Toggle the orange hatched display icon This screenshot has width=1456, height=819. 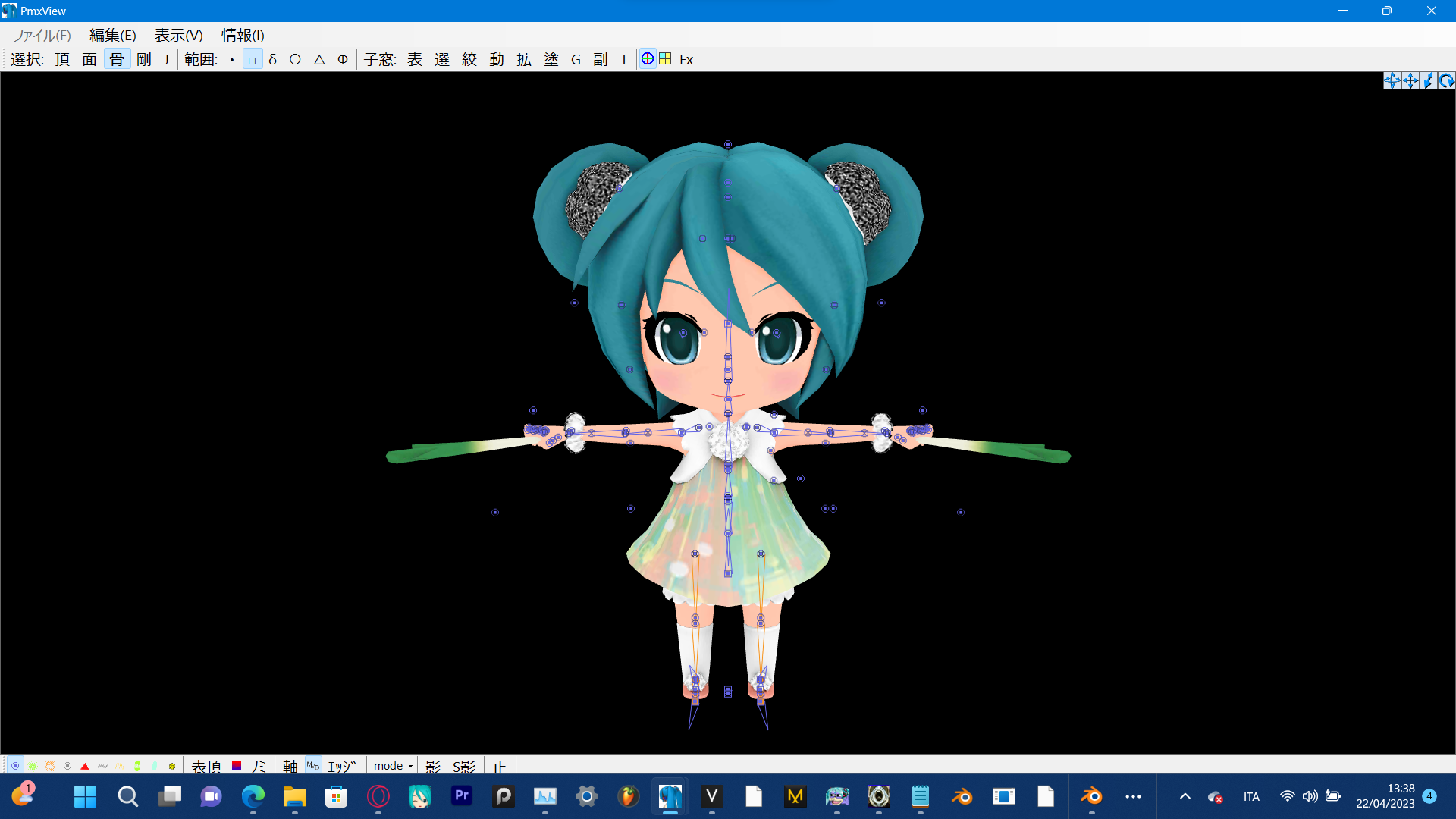(50, 766)
